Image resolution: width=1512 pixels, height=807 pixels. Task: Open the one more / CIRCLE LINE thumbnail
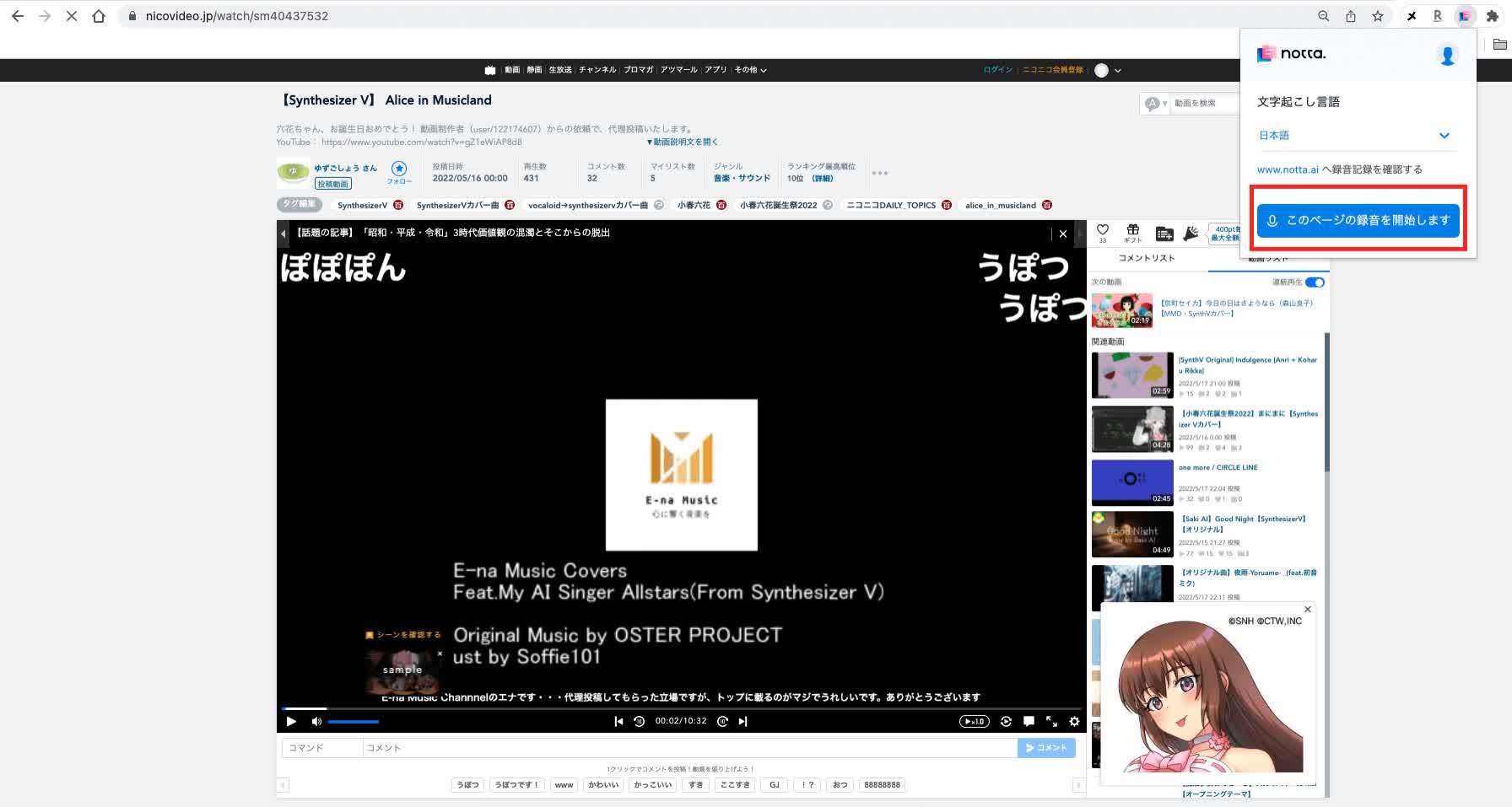pyautogui.click(x=1132, y=482)
